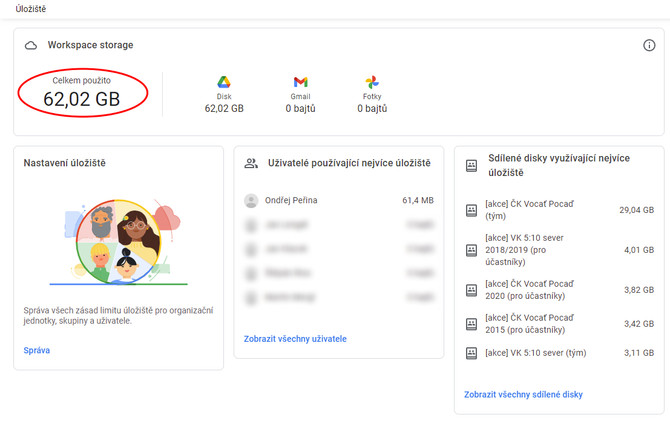
Task: Open shared drive [akce] VK 5:10 sever (tým)
Action: pyautogui.click(x=536, y=353)
